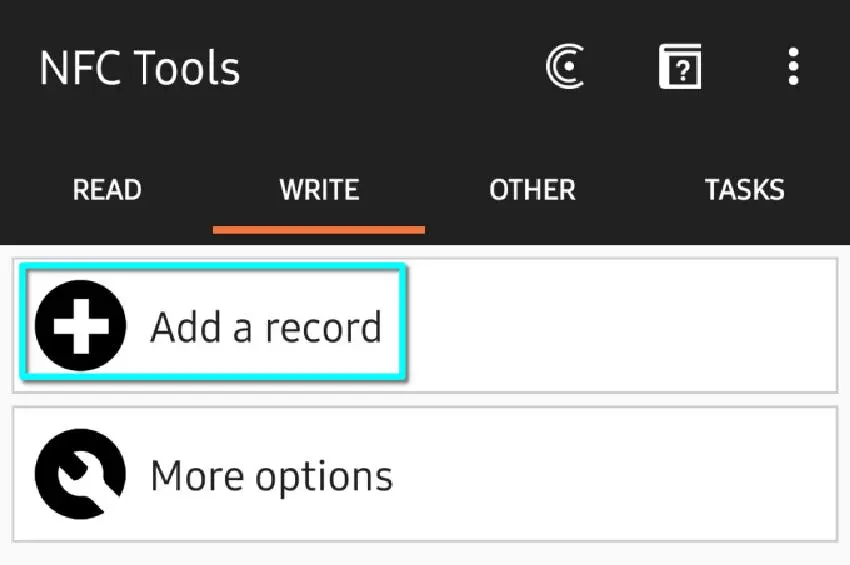Tap the white cross inside the plus icon
Viewport: 850px width, 565px height.
(x=80, y=326)
